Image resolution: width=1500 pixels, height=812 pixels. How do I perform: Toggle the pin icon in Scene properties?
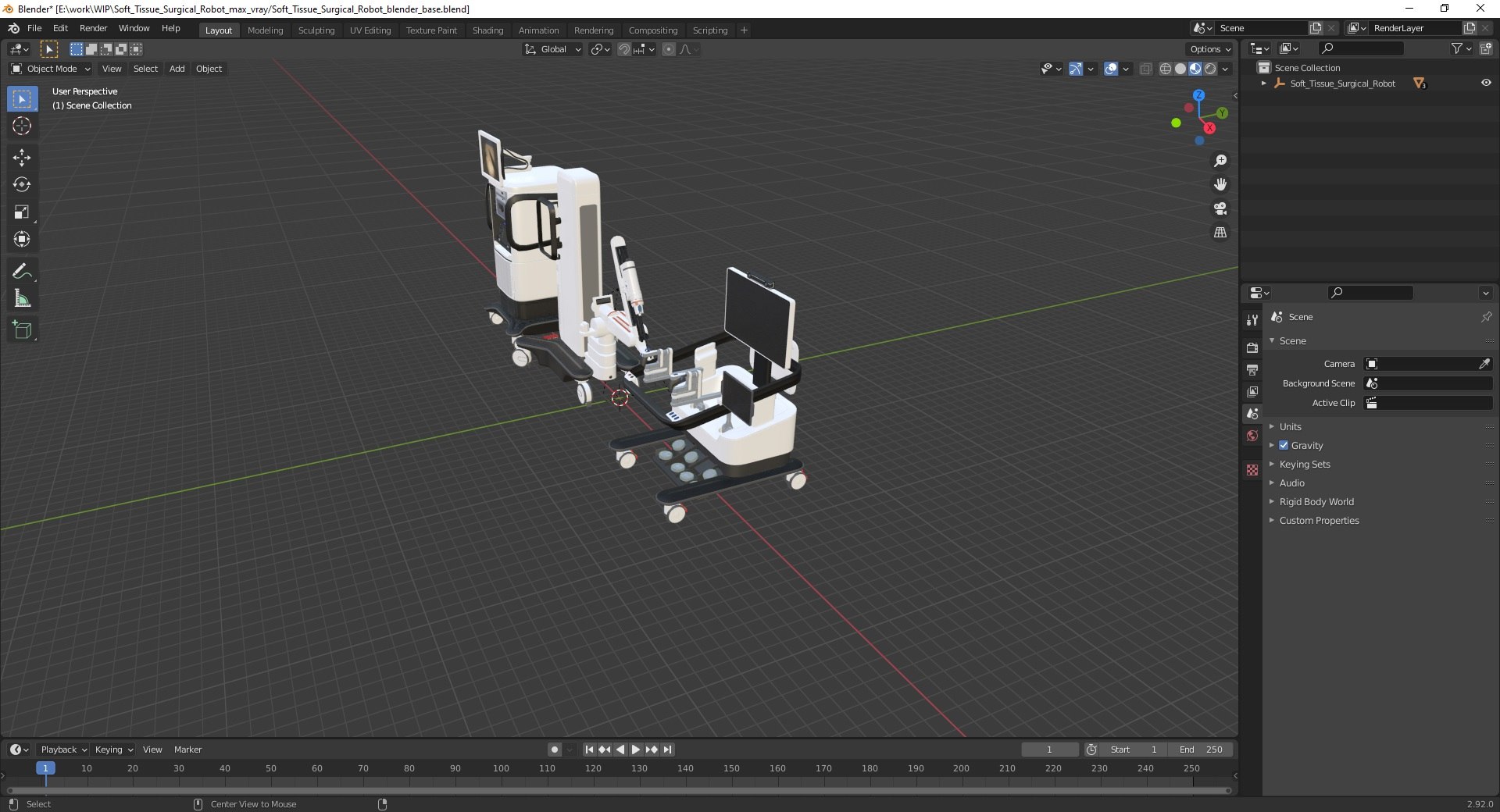pyautogui.click(x=1486, y=317)
